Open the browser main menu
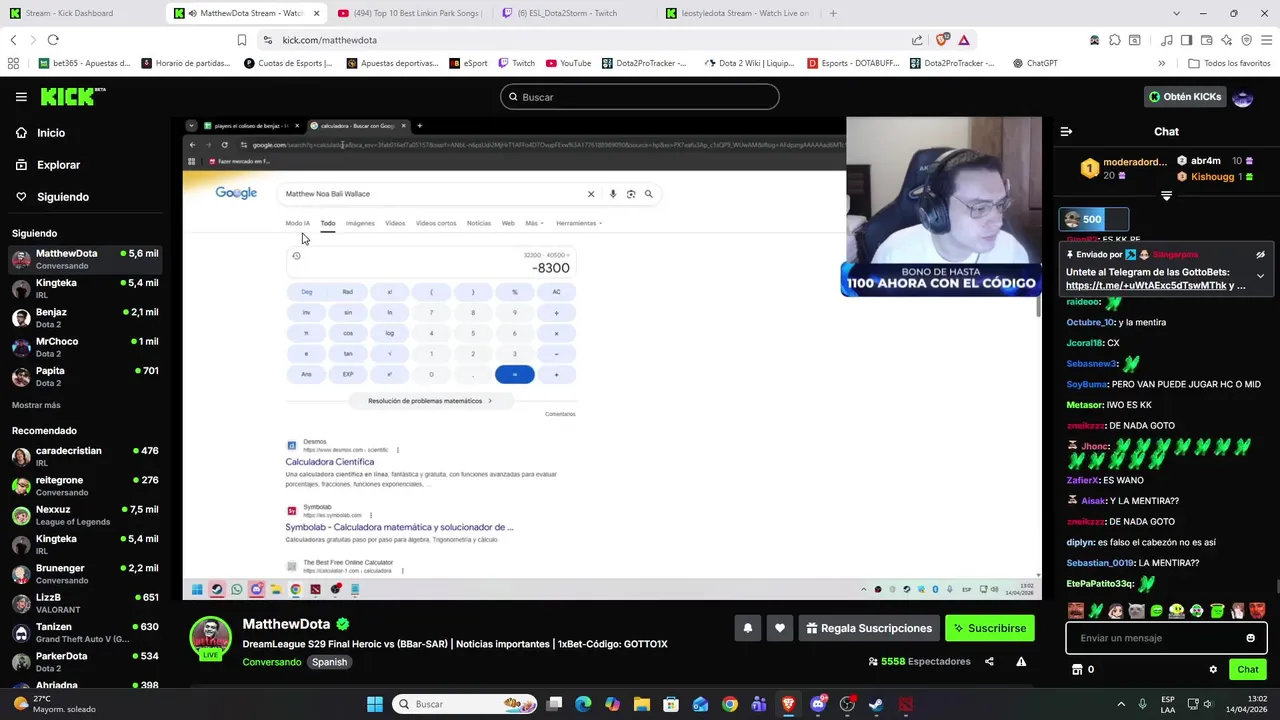Screen dimensions: 1280x720 point(1266,40)
